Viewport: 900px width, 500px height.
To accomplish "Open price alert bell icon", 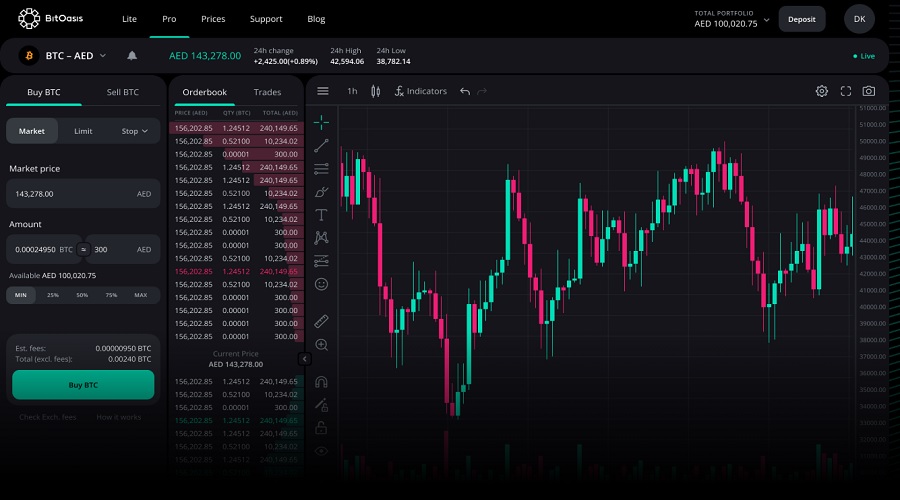I will click(x=132, y=56).
